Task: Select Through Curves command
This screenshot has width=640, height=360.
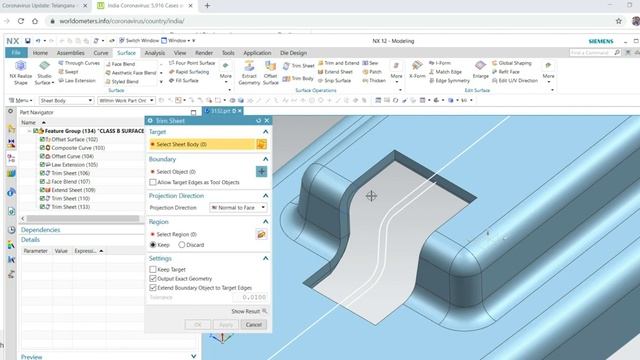Action: (79, 63)
